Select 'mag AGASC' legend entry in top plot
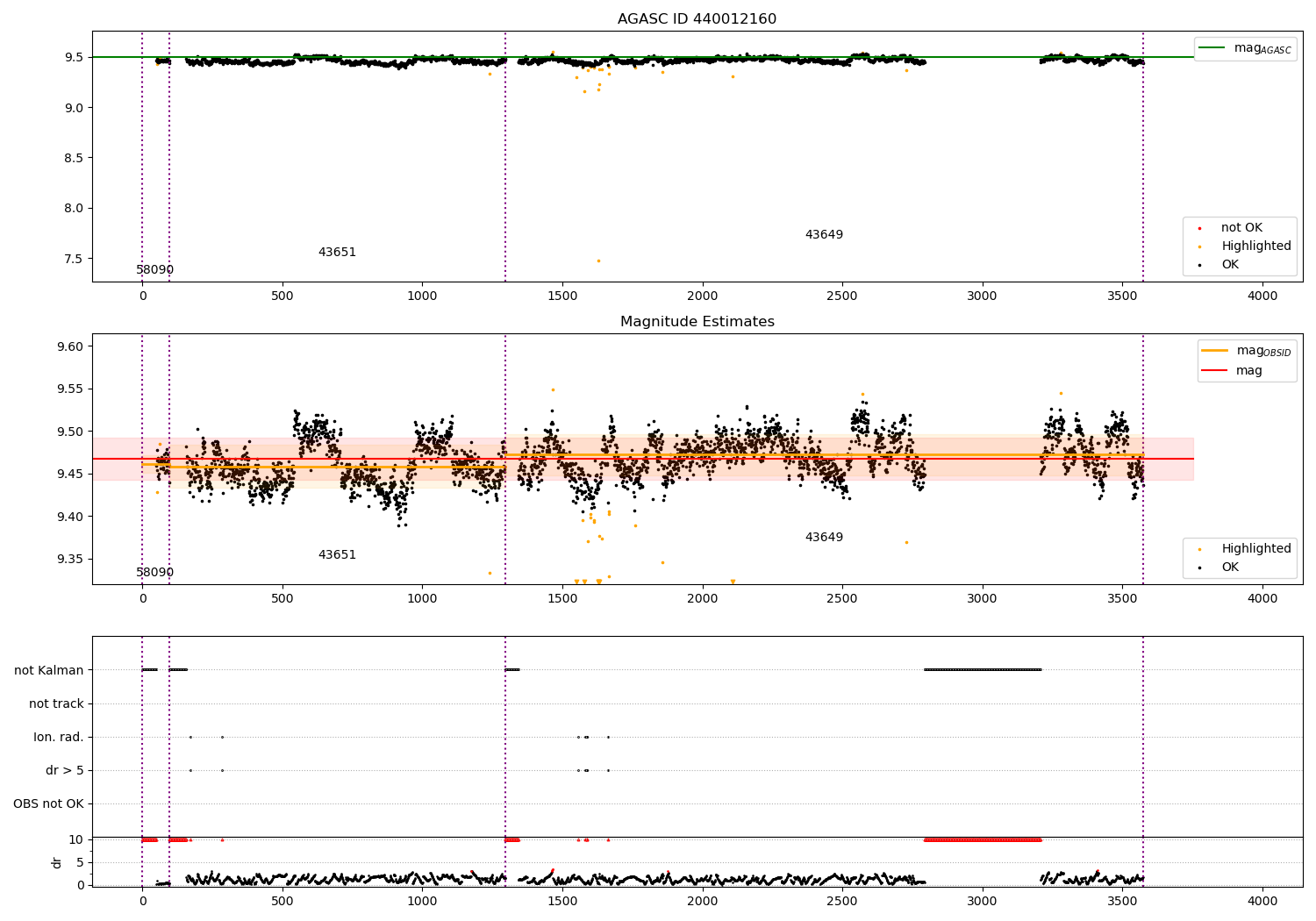 (x=1246, y=48)
